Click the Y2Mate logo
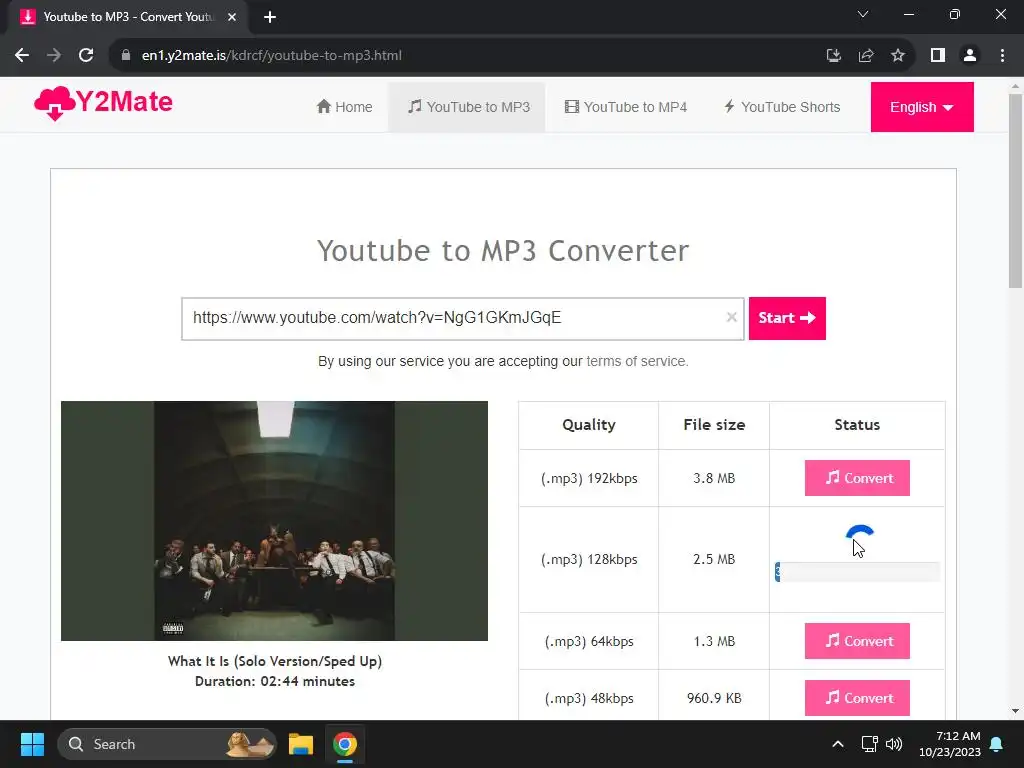Screen dimensions: 1024x768 [x=103, y=103]
